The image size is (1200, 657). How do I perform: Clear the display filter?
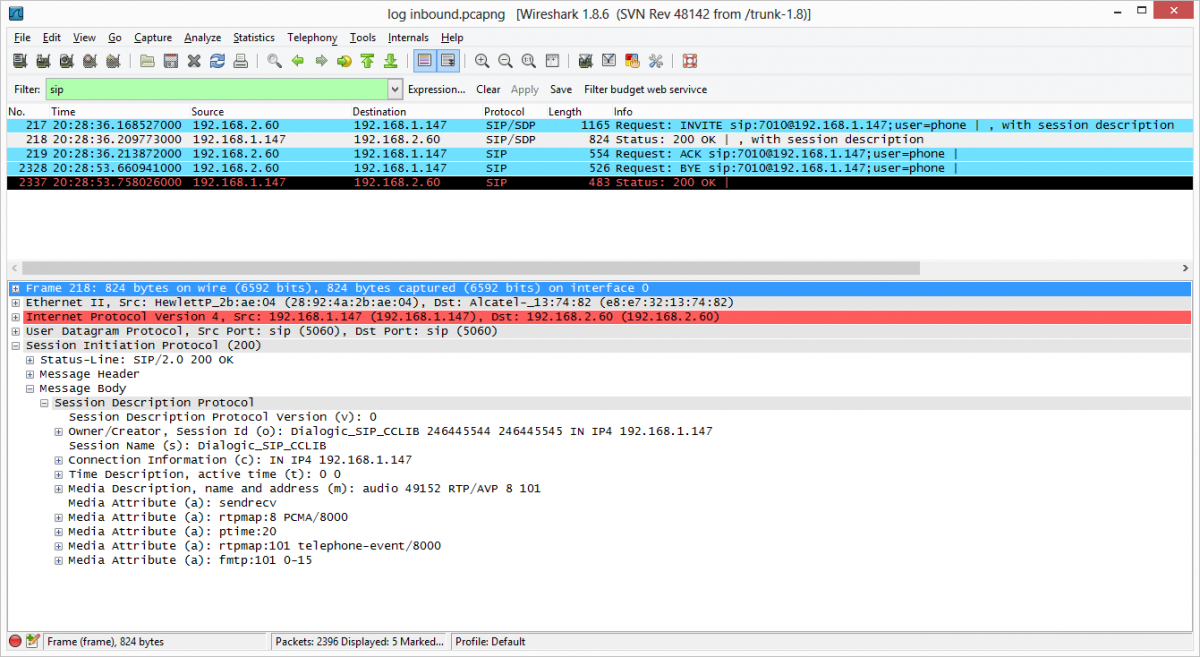click(x=488, y=89)
